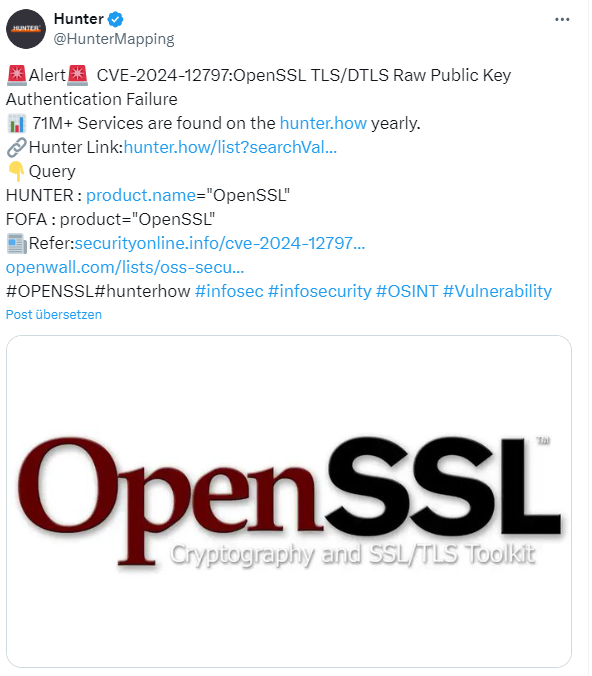Click the hunter.how link in text
The image size is (592, 676).
tap(323, 123)
